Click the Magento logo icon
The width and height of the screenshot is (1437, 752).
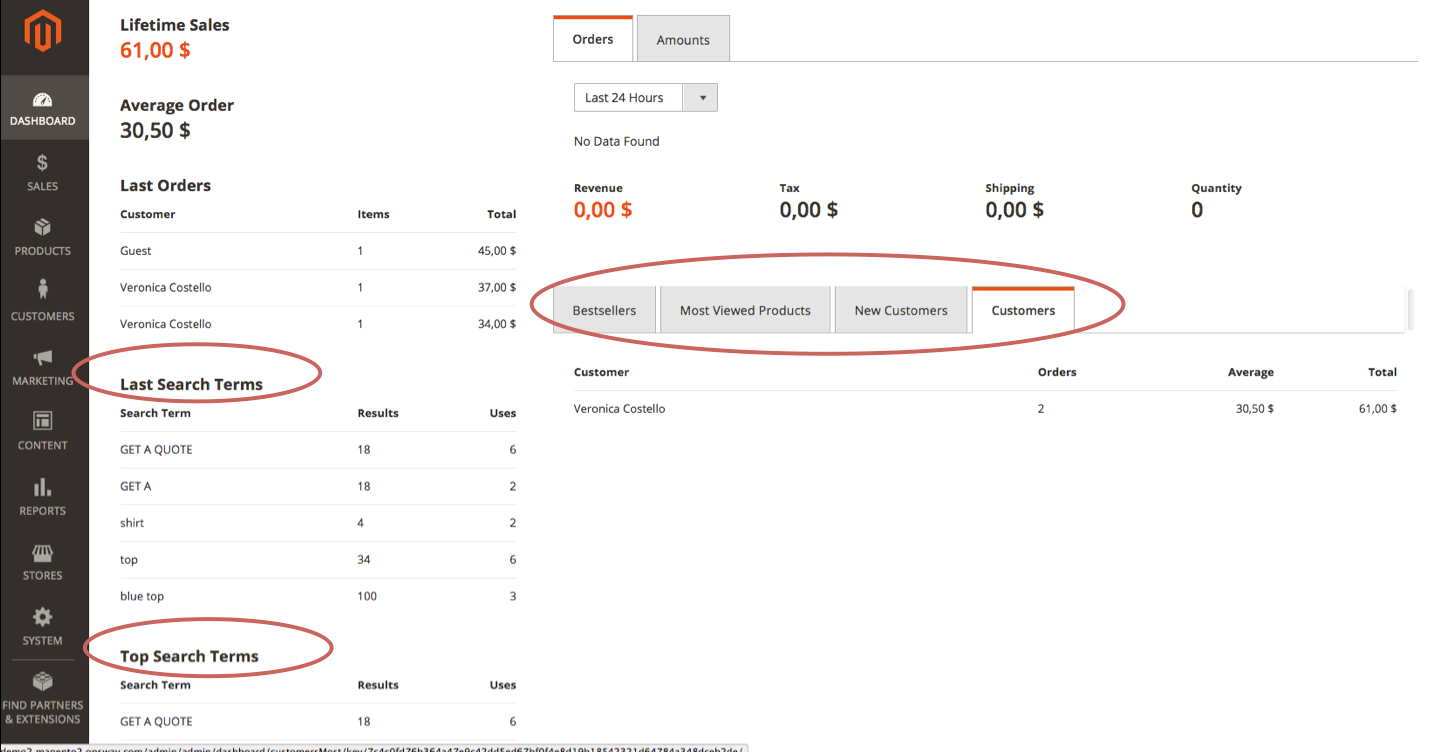pos(43,32)
